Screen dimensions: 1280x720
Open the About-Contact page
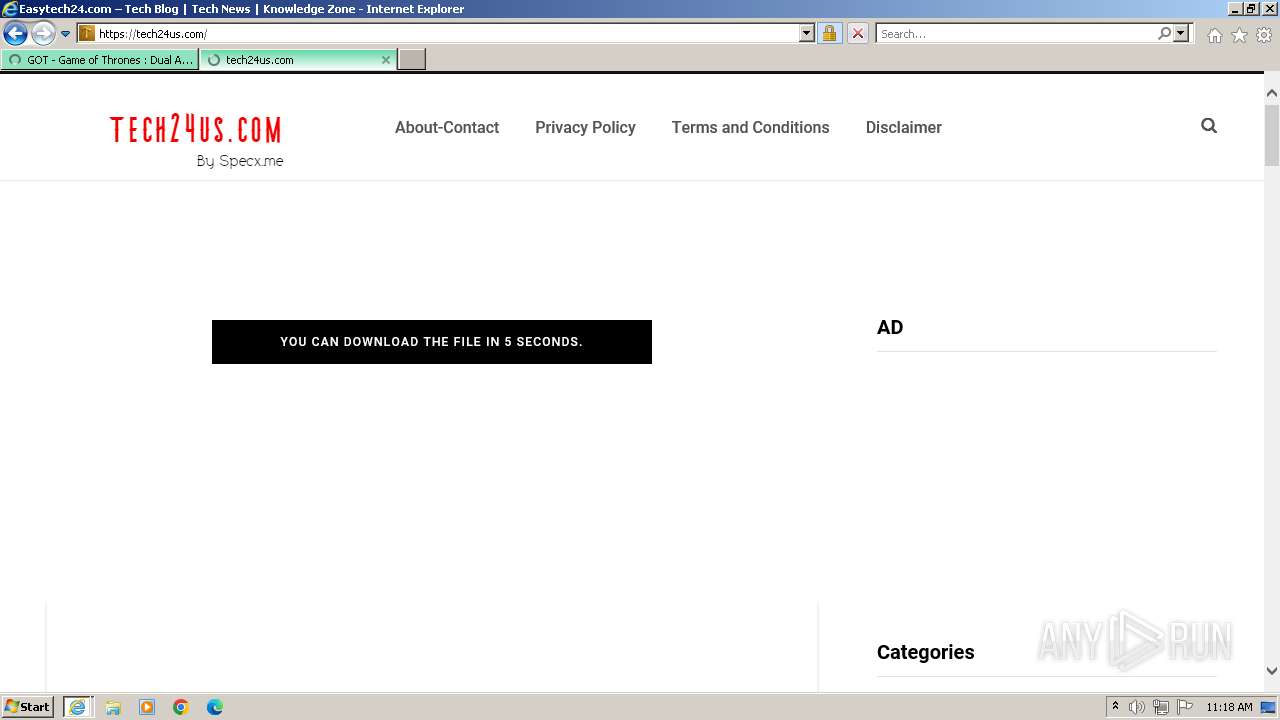coord(447,127)
